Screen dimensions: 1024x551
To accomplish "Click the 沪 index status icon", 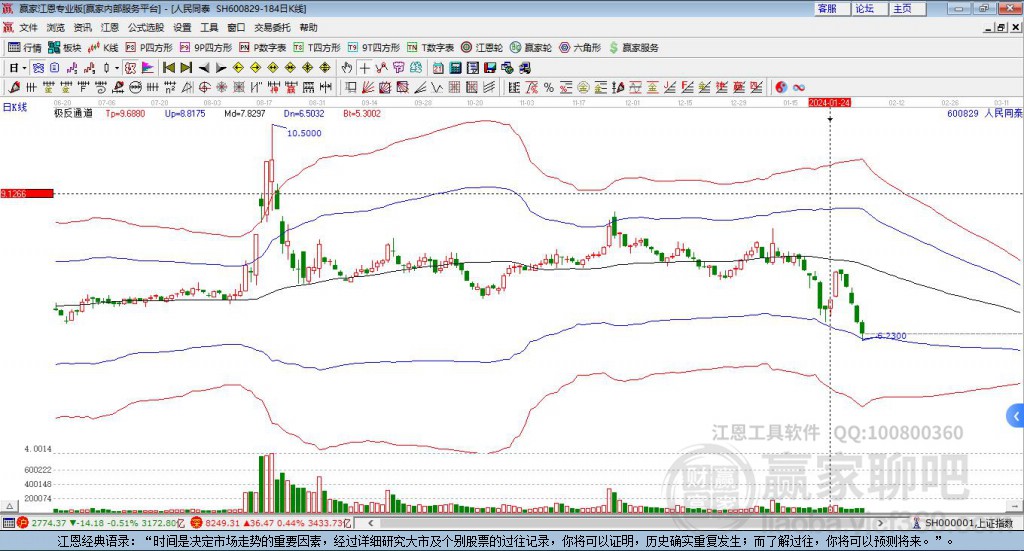I will (23, 523).
